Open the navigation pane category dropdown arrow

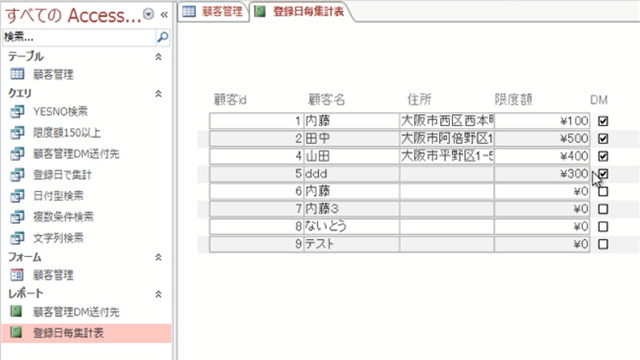tap(149, 14)
